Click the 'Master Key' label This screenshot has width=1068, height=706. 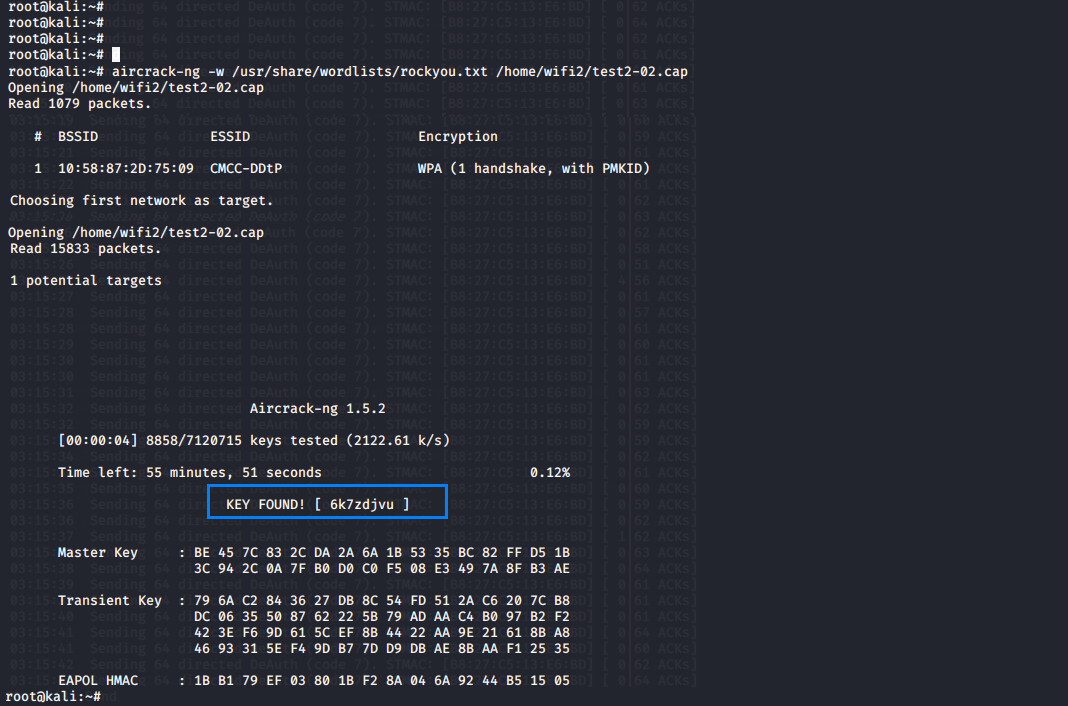click(97, 553)
